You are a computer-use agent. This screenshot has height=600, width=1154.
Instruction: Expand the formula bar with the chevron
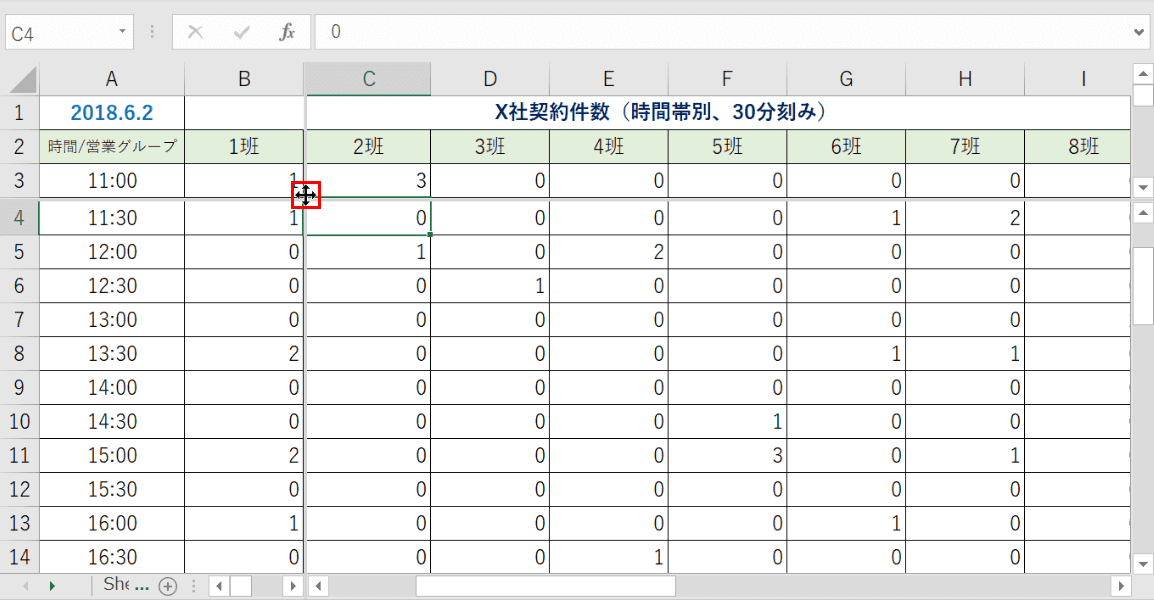(x=1140, y=32)
